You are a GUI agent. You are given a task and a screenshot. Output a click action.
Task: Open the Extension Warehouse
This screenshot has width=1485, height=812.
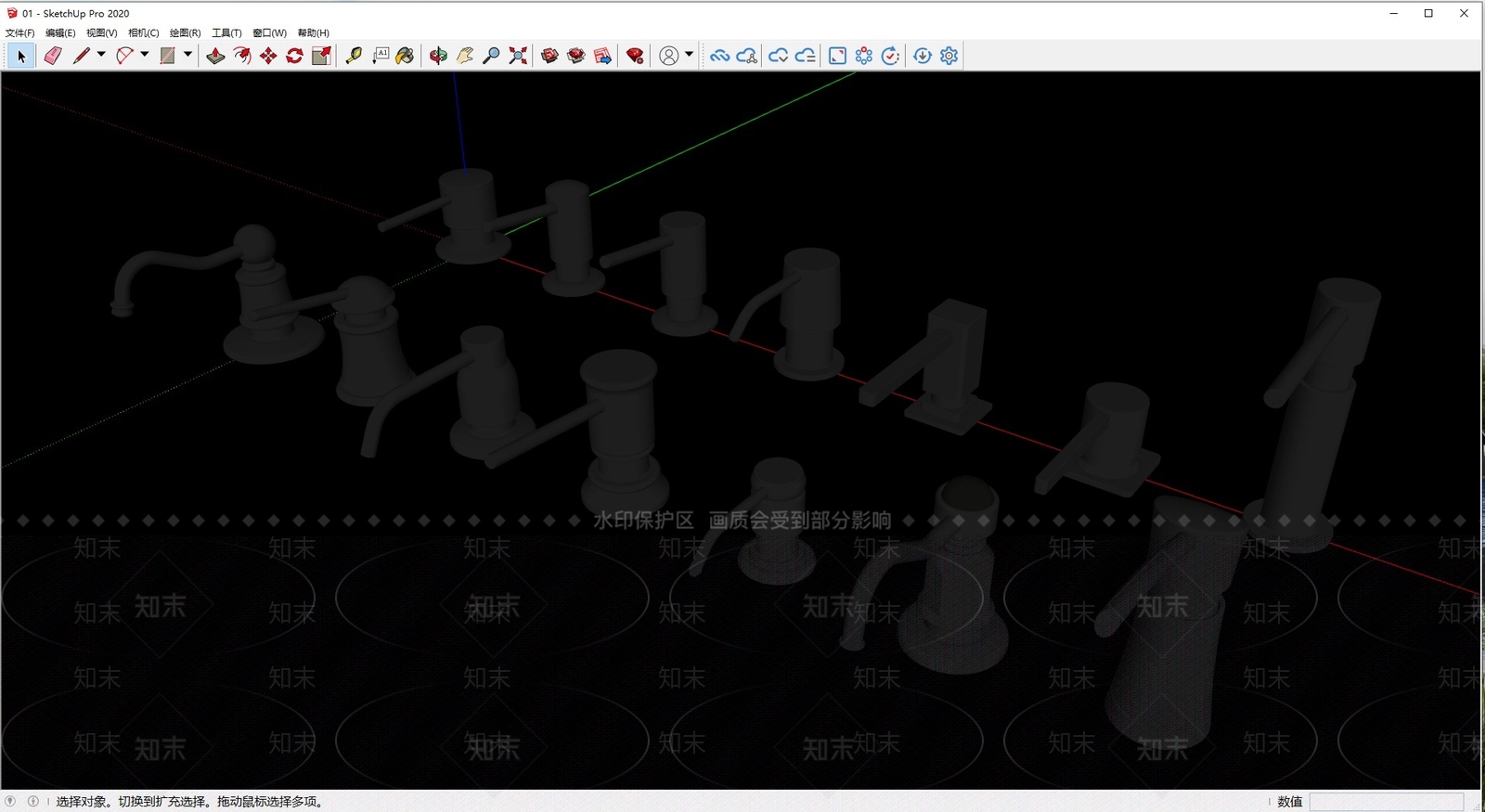pos(576,56)
